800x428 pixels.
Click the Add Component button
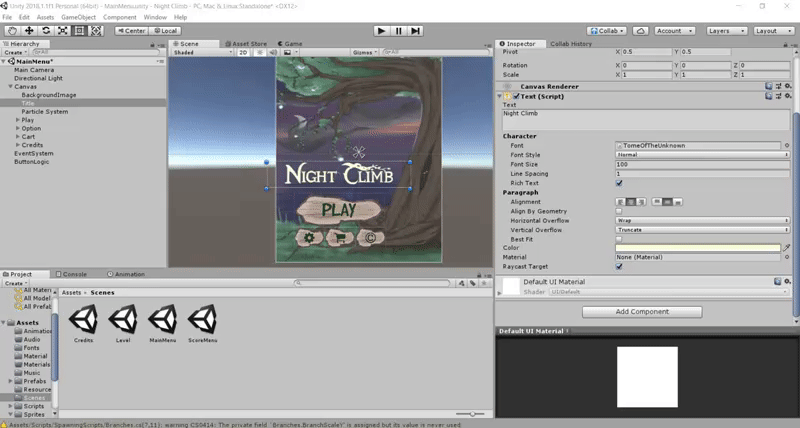(642, 312)
